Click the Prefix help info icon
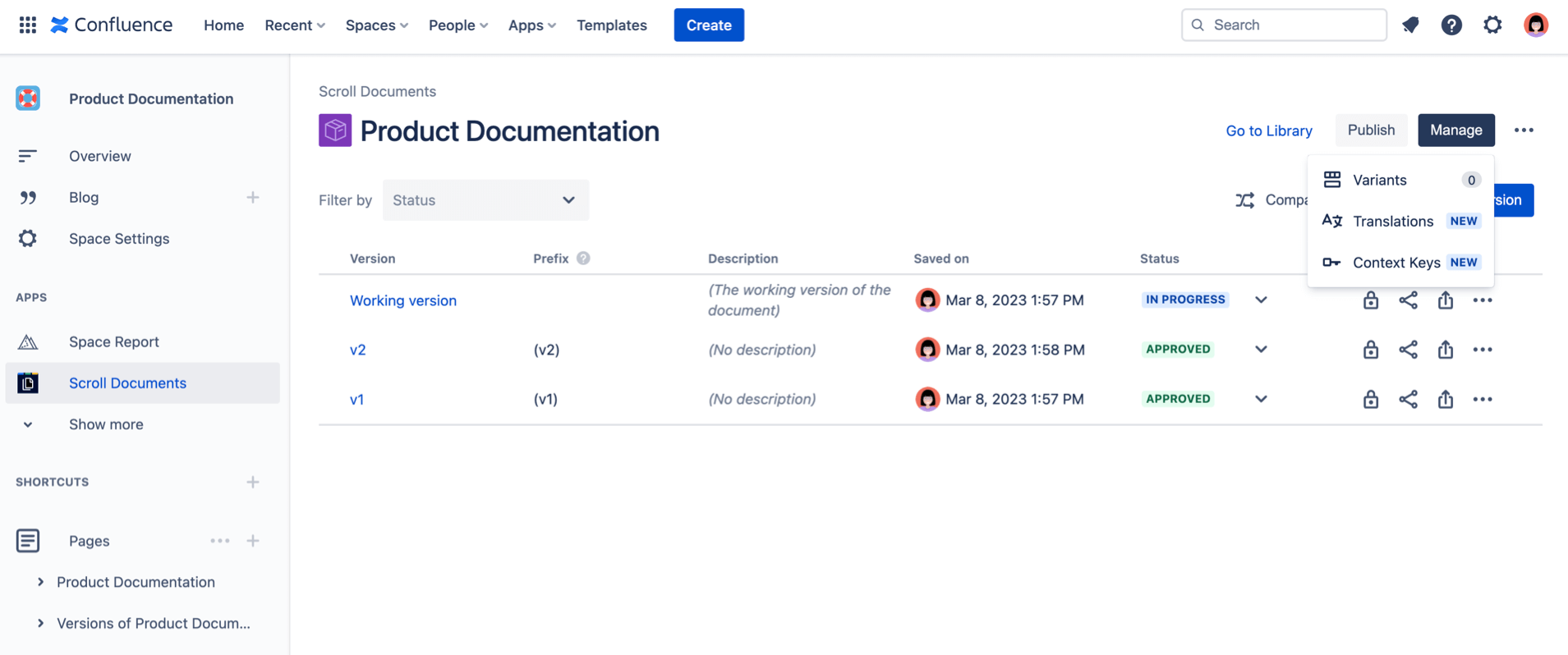 (583, 258)
